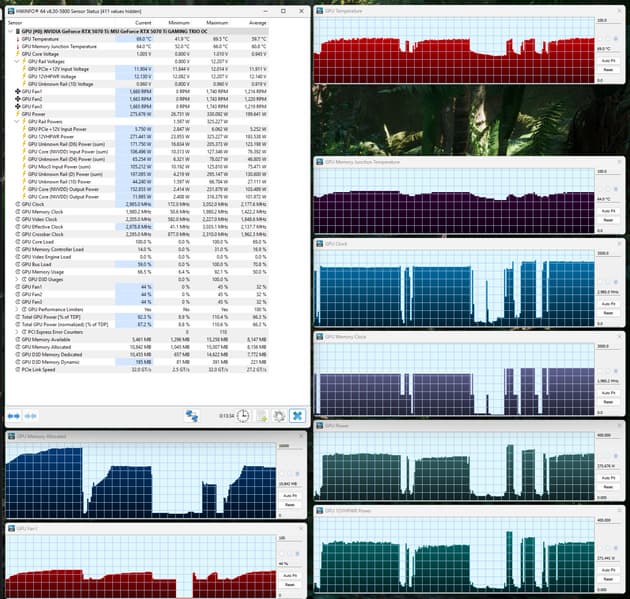Click Auto Fit in GPU Memory Clock graph
The height and width of the screenshot is (599, 630).
click(x=608, y=393)
